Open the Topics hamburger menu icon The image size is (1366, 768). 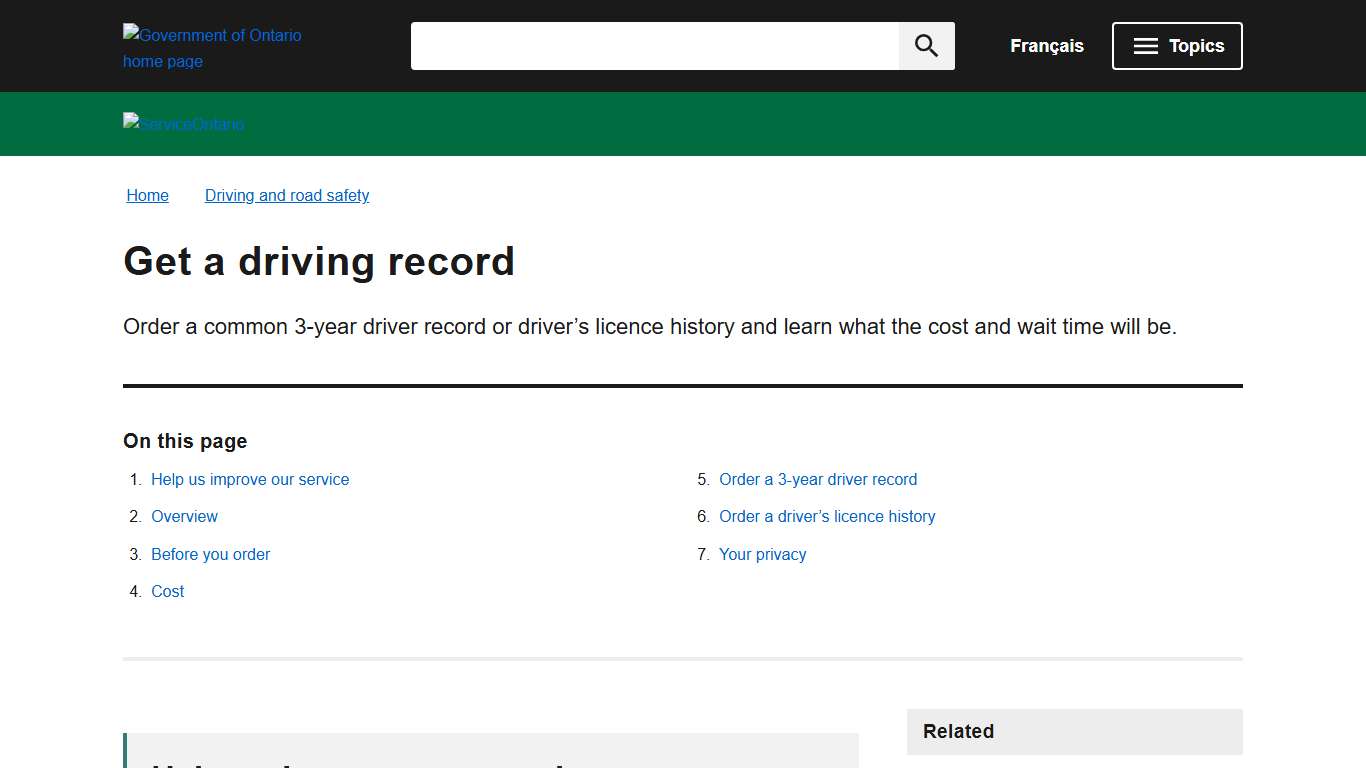pyautogui.click(x=1143, y=45)
